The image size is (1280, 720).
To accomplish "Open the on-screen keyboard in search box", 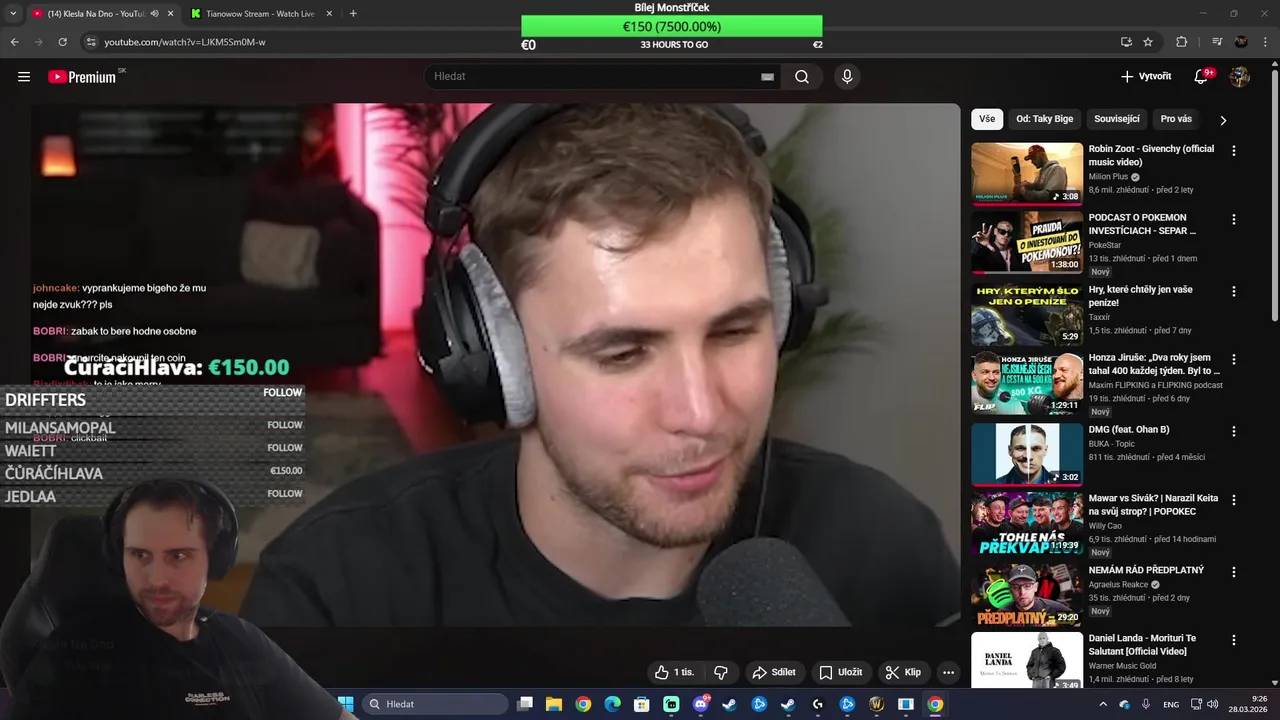I will tap(767, 77).
